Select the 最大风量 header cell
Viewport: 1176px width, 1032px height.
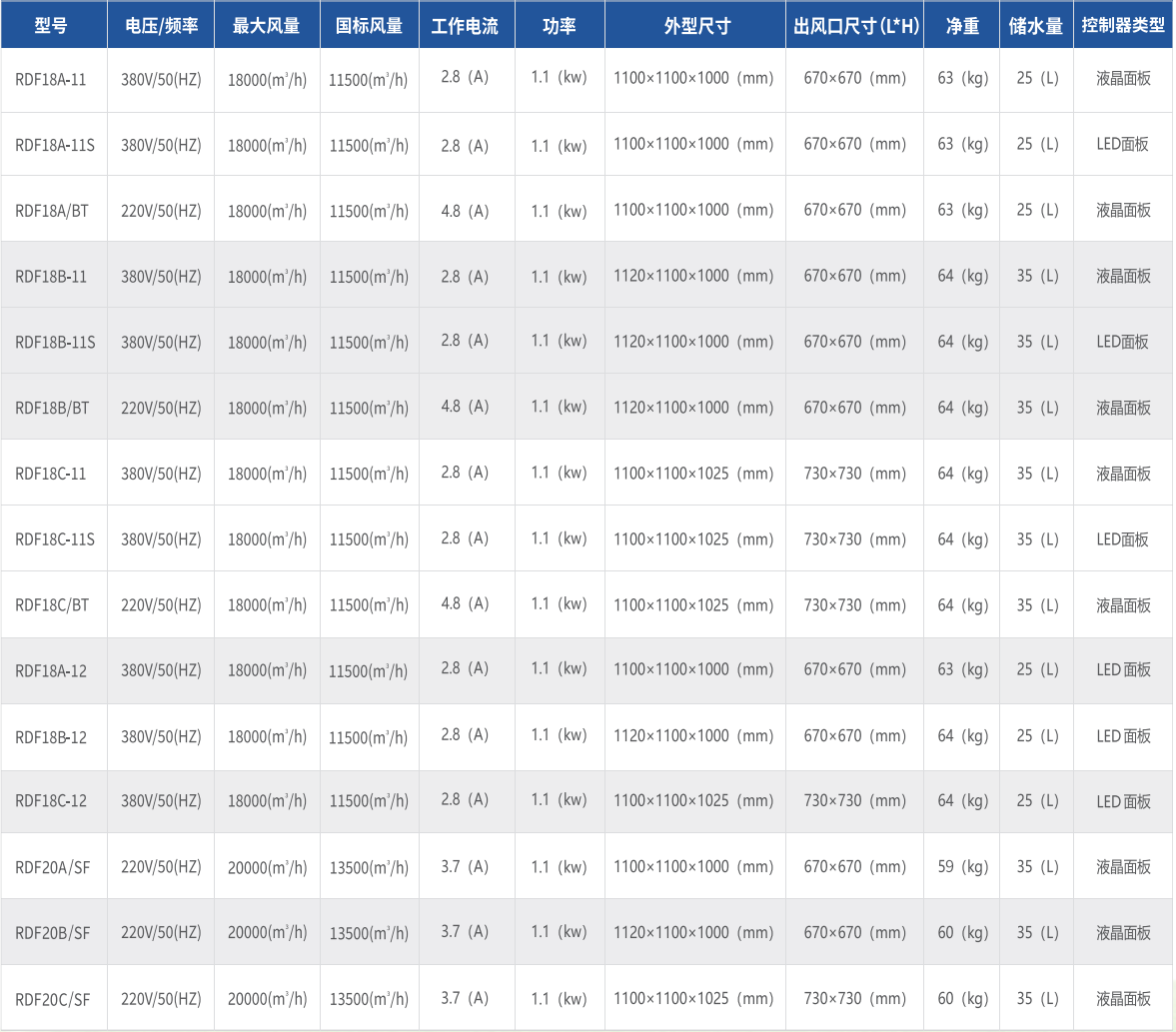tap(266, 25)
